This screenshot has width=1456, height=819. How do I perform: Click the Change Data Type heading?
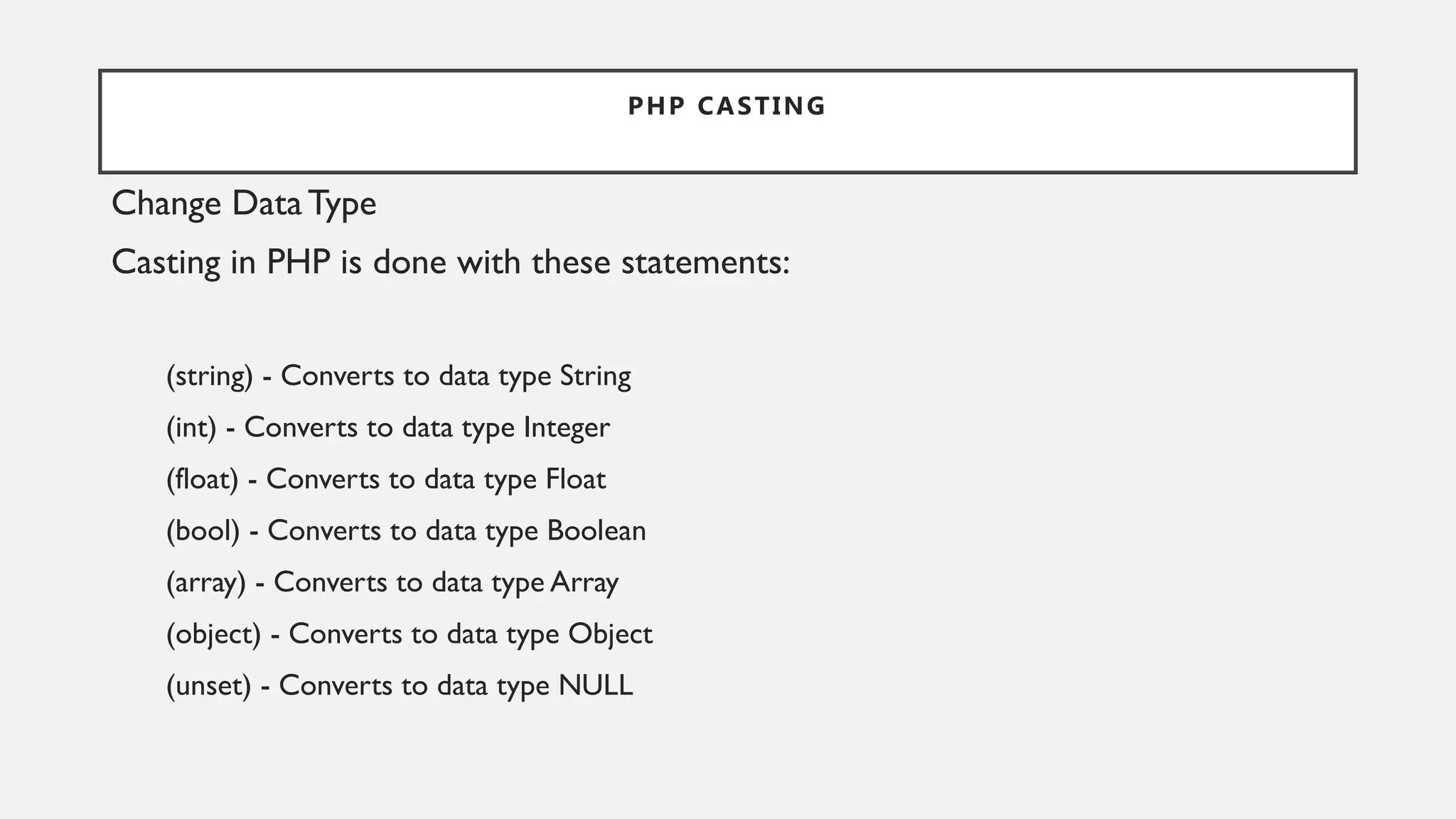click(244, 204)
